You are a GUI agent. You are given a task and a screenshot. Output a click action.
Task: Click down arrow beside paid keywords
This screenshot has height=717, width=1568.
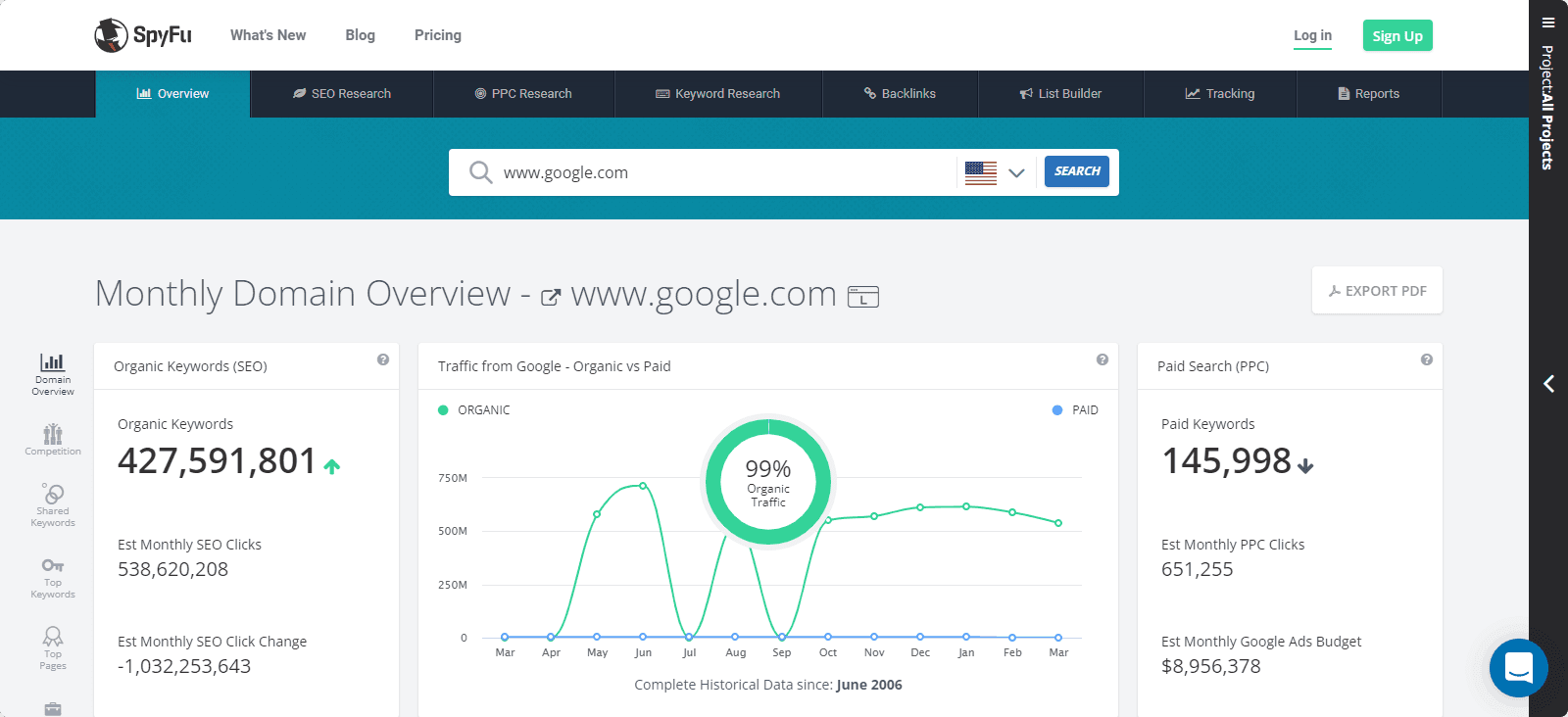[x=1305, y=466]
